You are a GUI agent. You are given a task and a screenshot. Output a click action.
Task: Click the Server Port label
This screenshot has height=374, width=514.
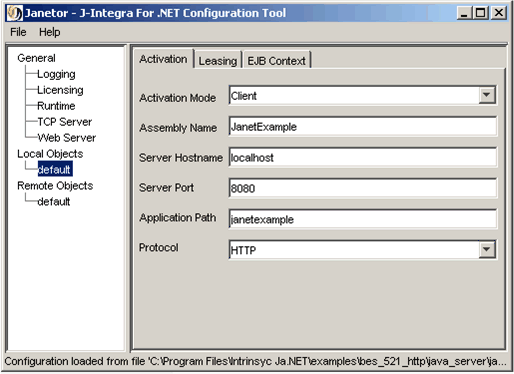coord(166,188)
